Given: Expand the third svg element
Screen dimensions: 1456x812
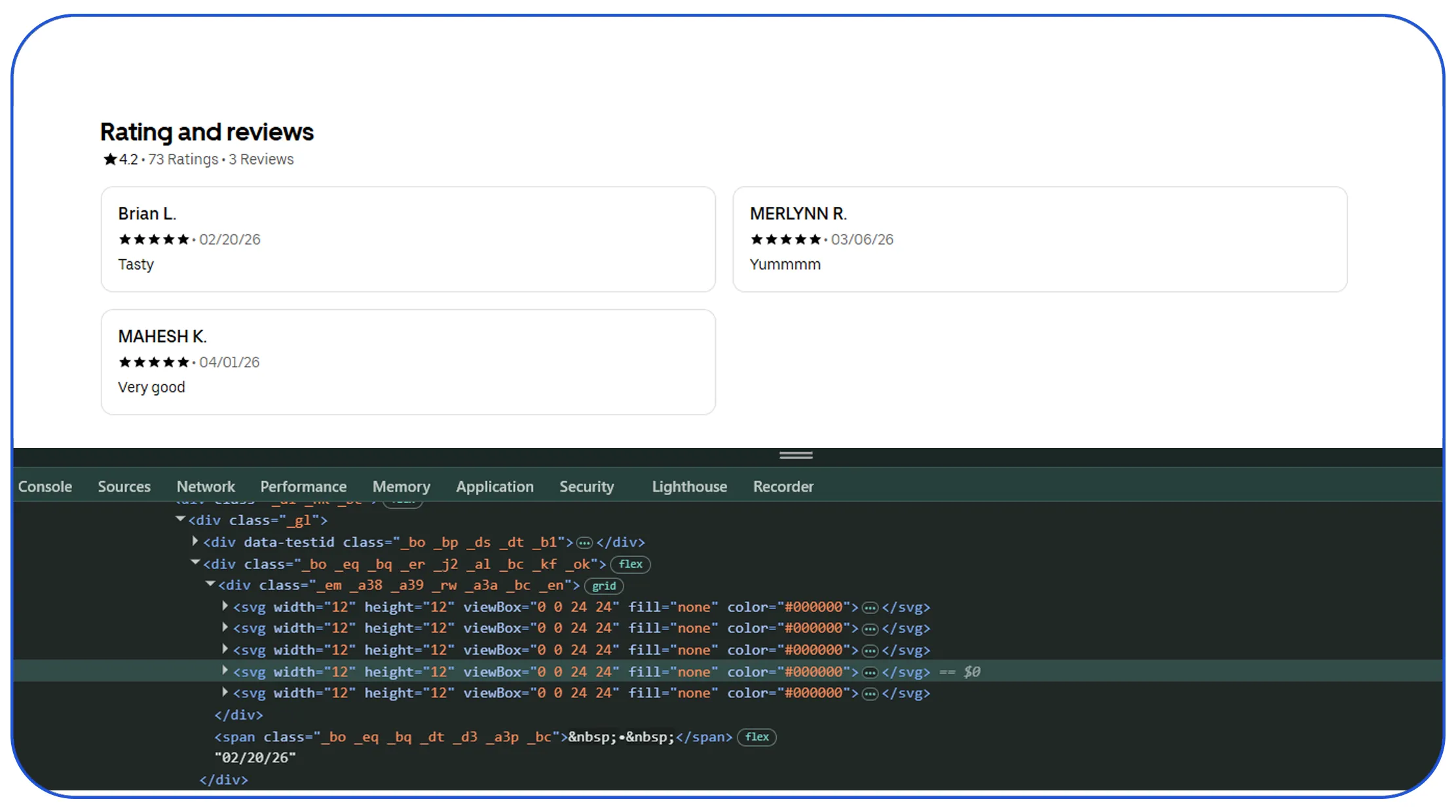Looking at the screenshot, I should [225, 649].
